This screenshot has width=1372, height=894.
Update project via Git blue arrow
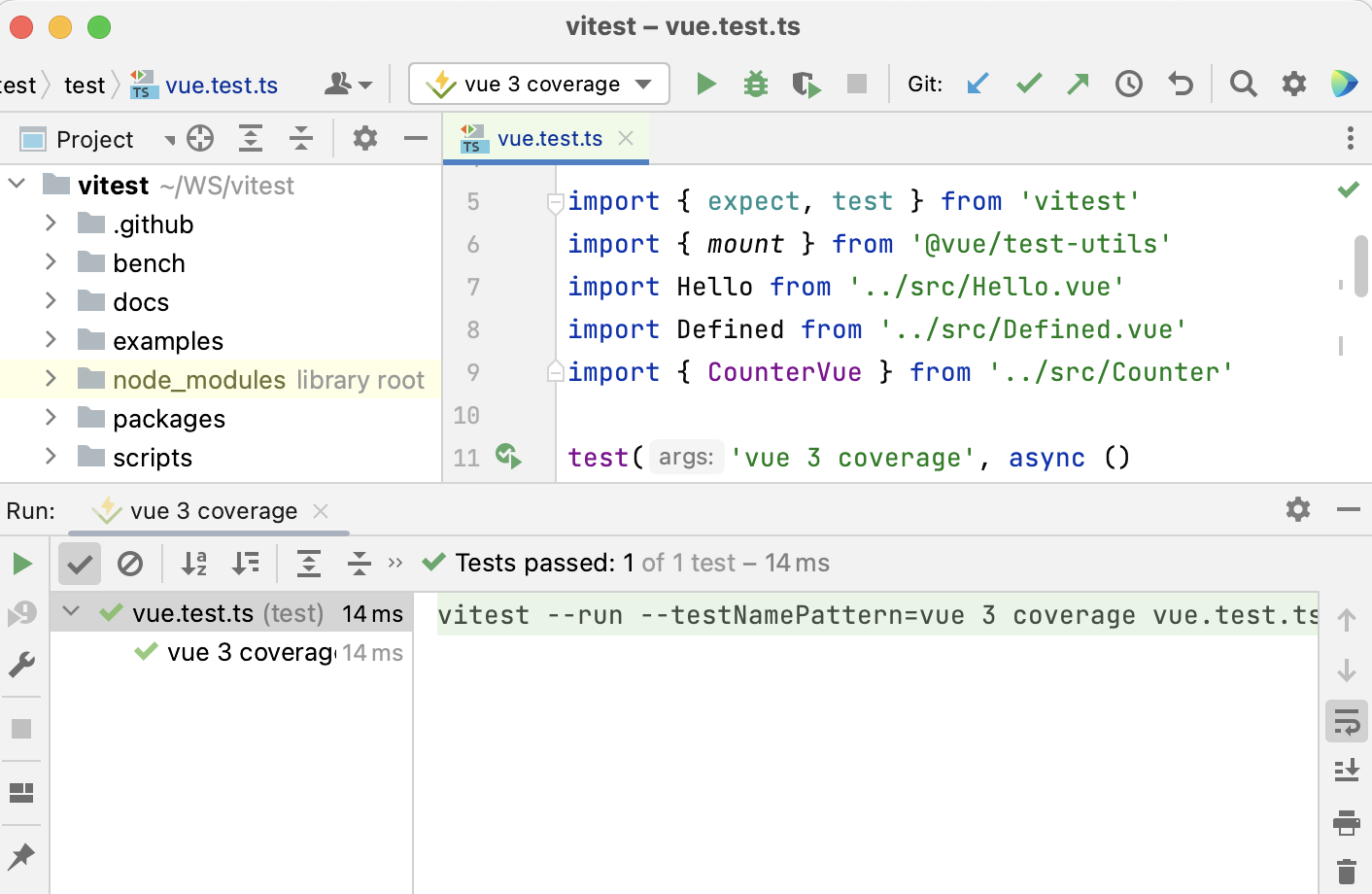978,85
